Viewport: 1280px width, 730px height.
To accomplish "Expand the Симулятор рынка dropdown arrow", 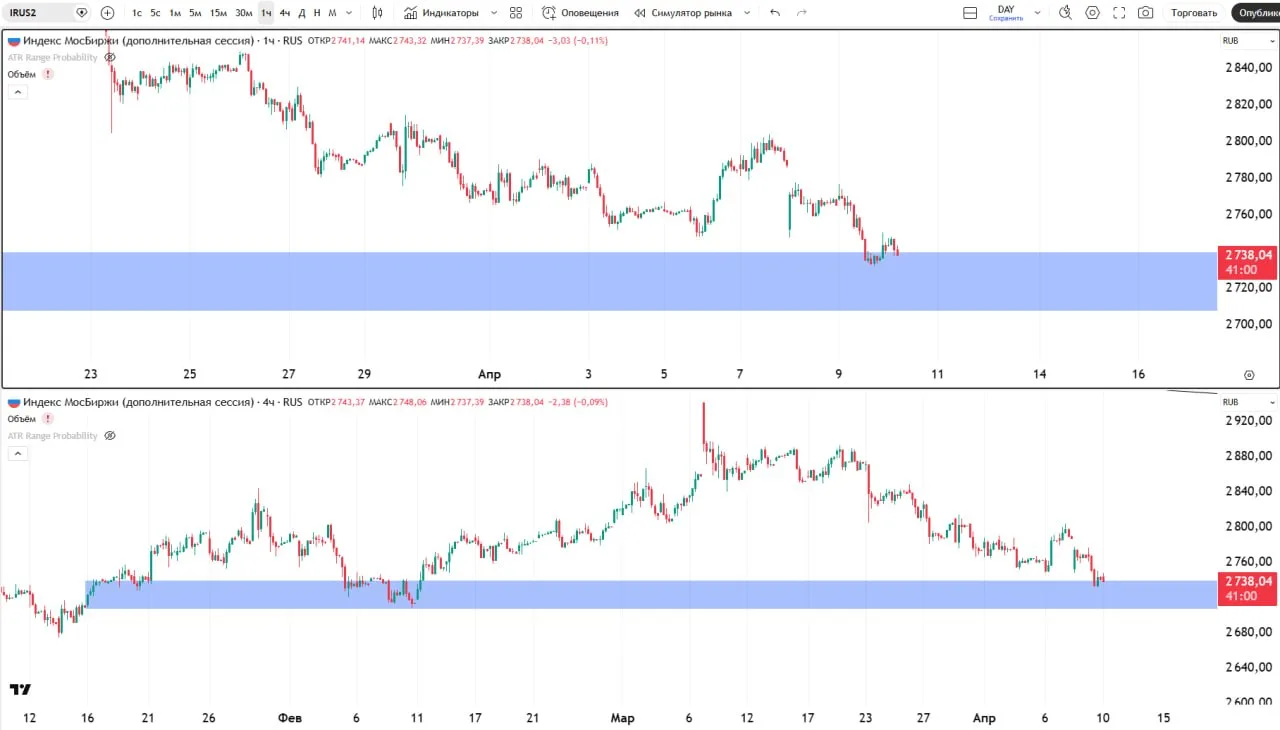I will point(745,13).
